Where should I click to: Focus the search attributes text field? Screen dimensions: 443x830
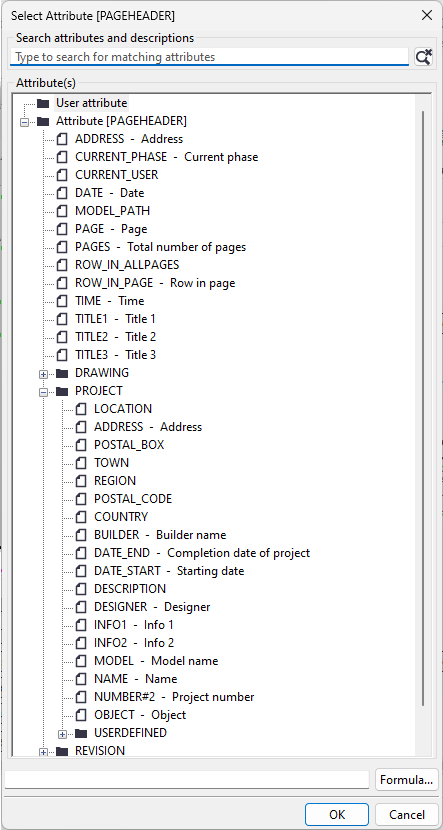(x=210, y=57)
